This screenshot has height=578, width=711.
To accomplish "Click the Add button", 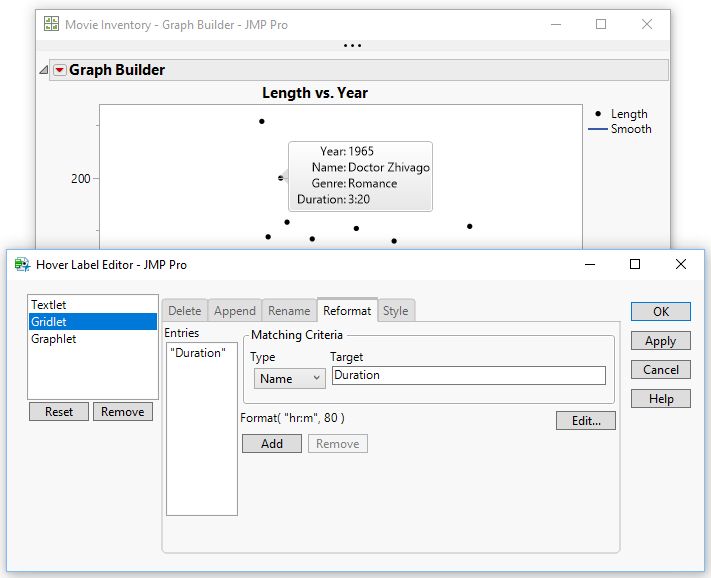I will point(272,444).
